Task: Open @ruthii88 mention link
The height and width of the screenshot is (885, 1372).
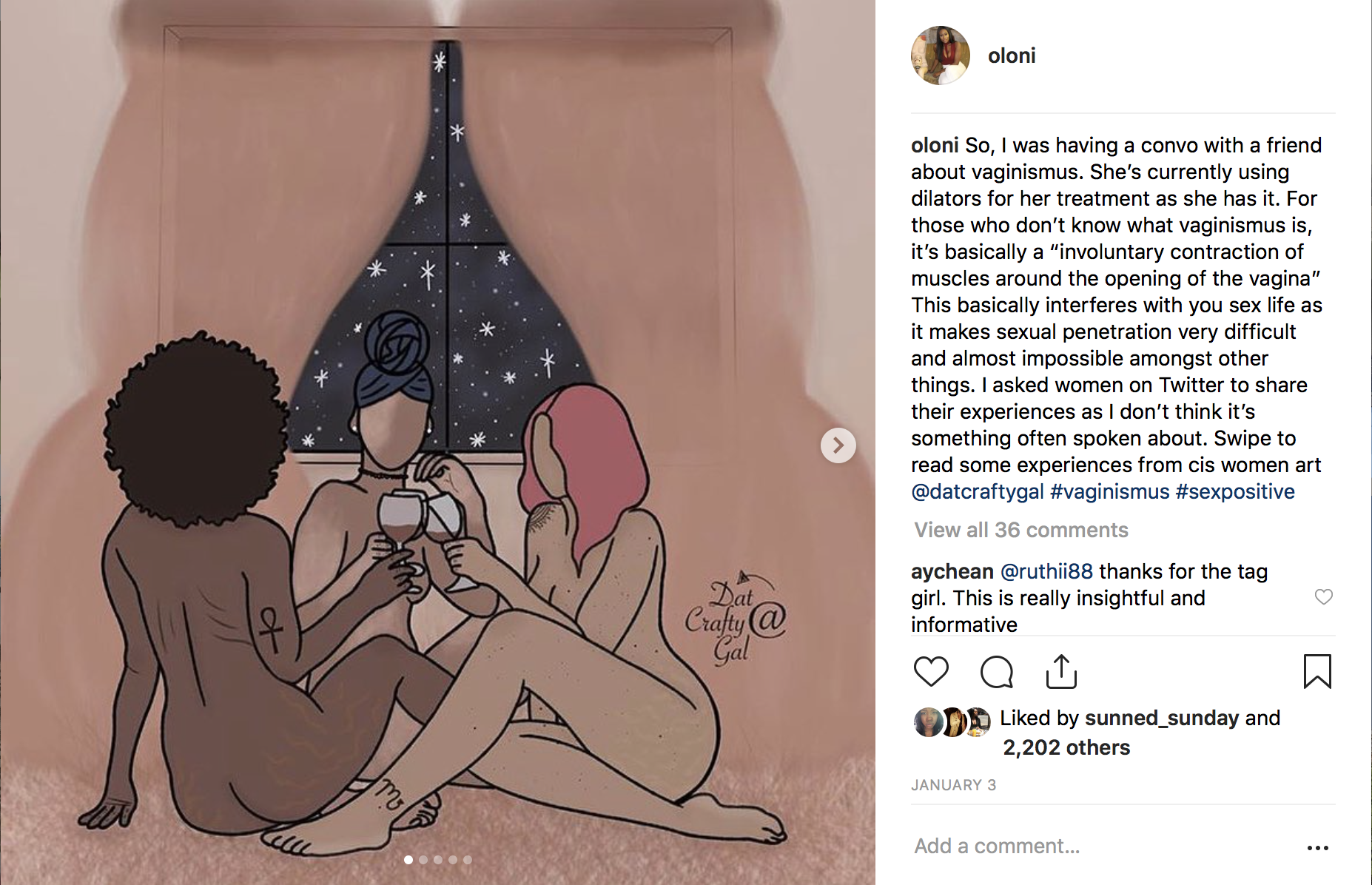Action: click(x=1046, y=571)
